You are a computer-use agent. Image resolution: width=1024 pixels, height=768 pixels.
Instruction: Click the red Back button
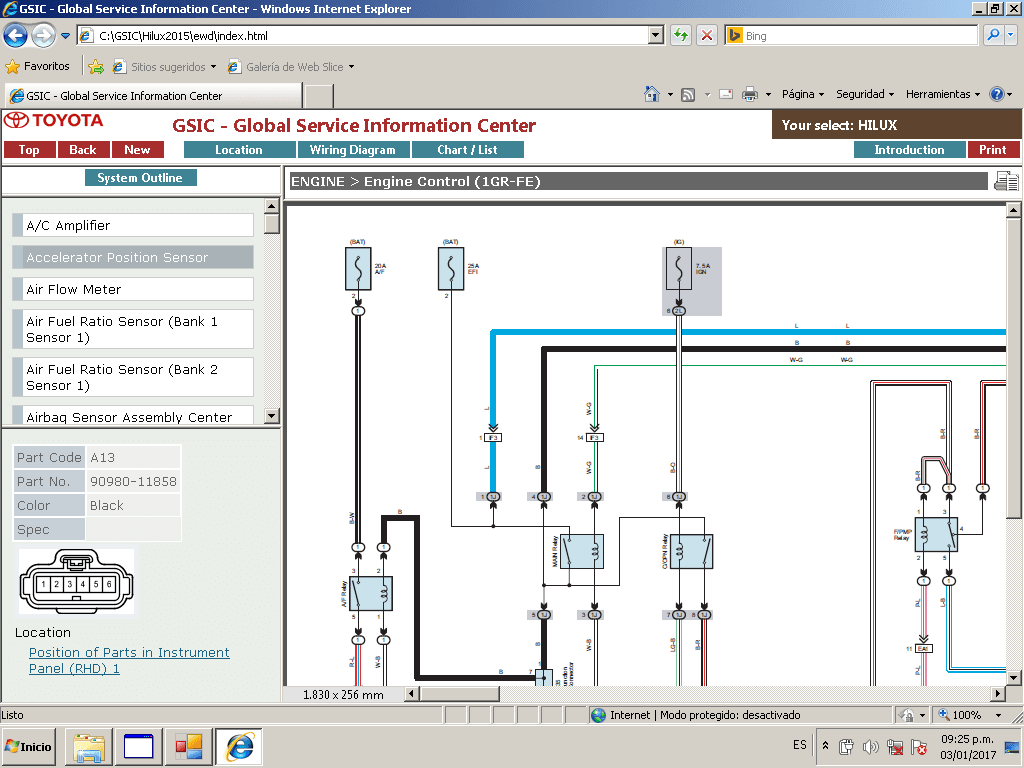[83, 150]
